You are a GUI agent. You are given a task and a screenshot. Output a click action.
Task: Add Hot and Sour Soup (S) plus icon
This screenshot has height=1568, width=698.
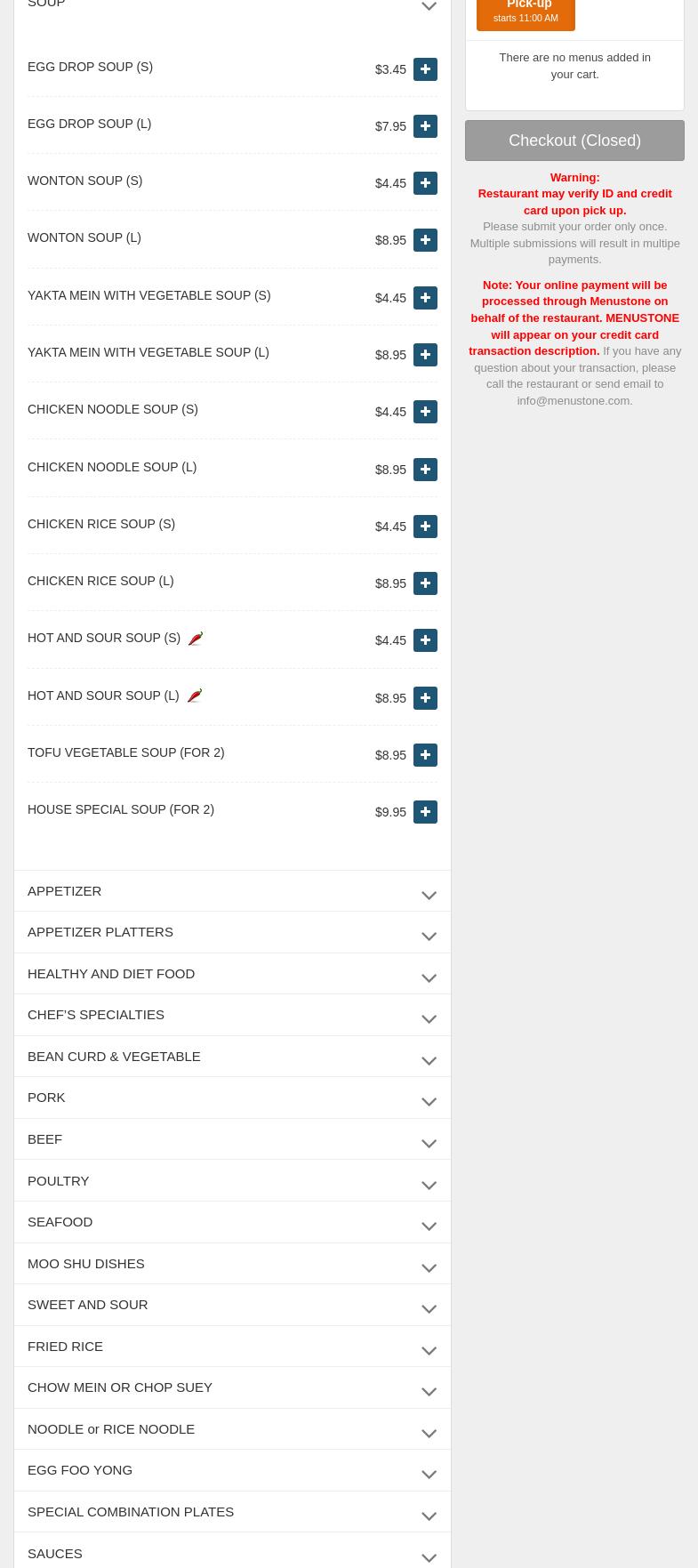point(425,640)
